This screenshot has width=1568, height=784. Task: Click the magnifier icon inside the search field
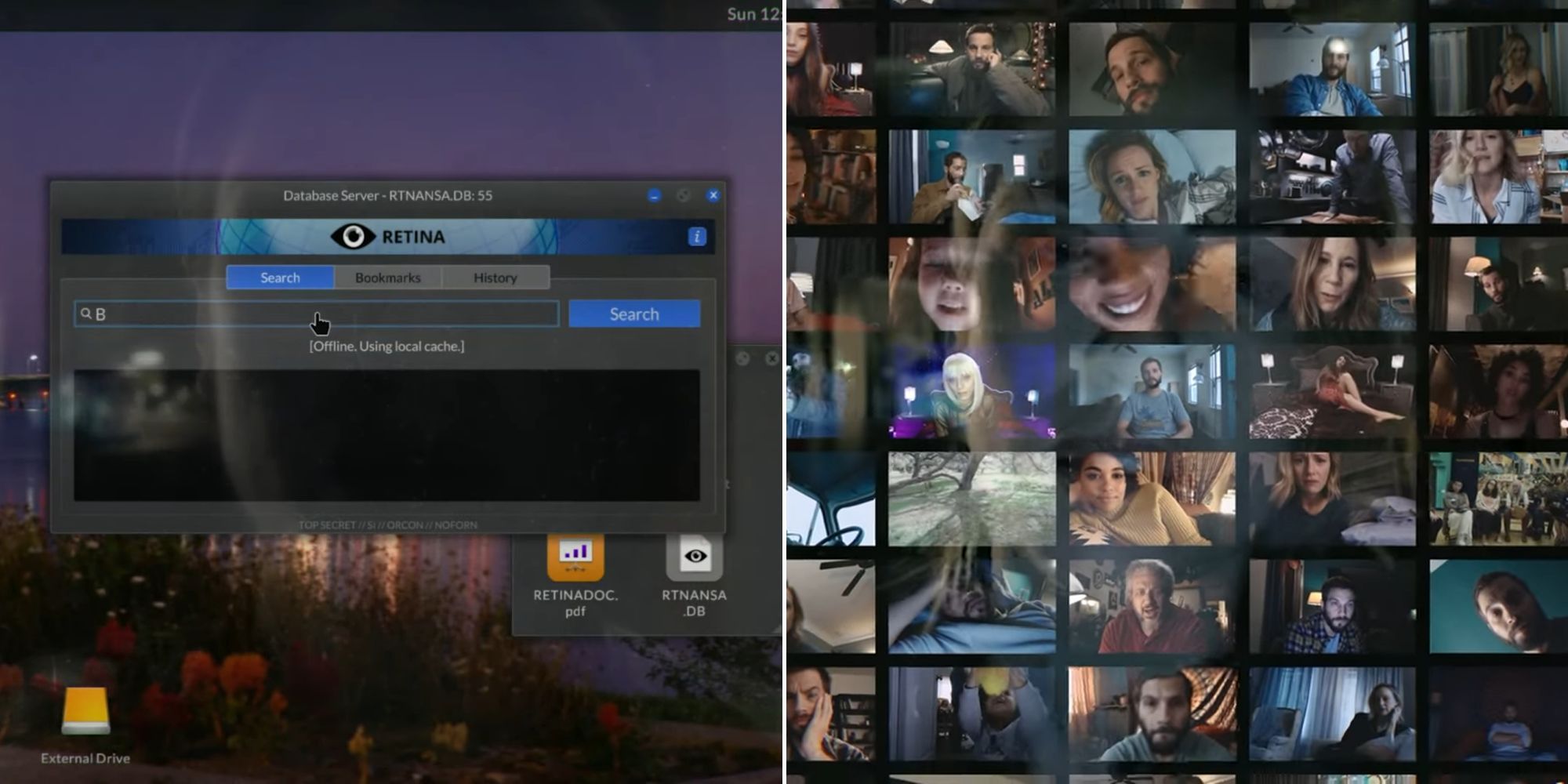[86, 314]
